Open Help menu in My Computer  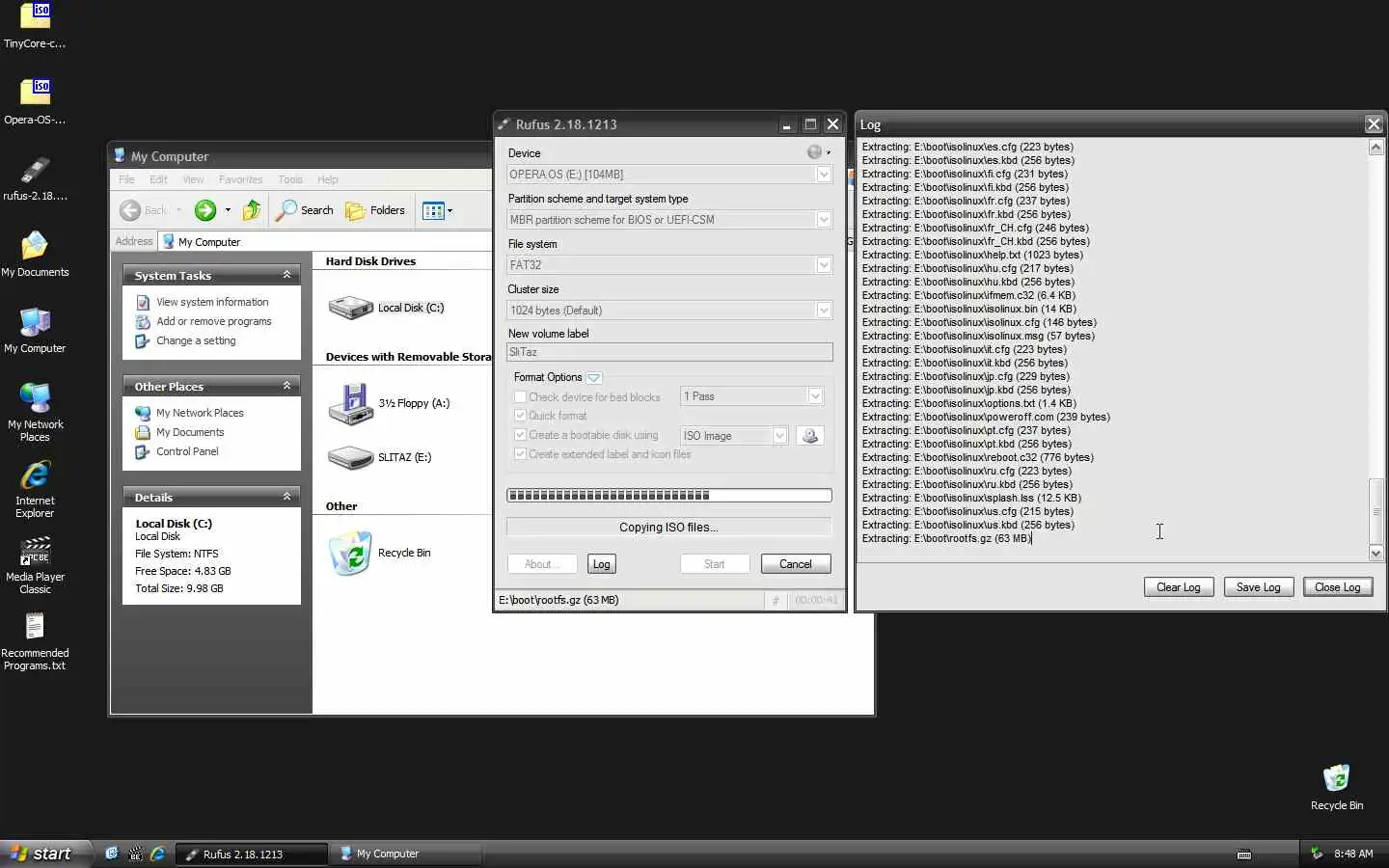(x=328, y=179)
